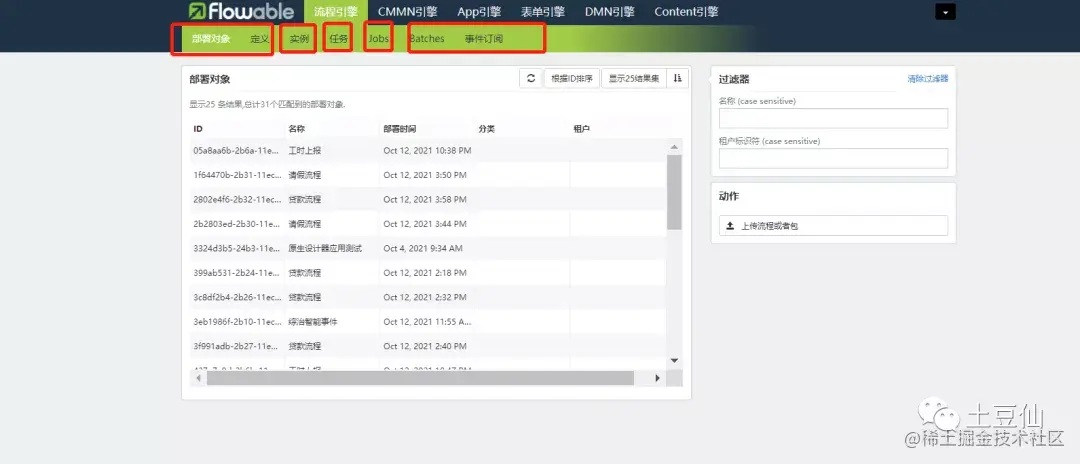The width and height of the screenshot is (1080, 464).
Task: Click the horizontal scrollbar thumb under the table
Action: [x=419, y=378]
